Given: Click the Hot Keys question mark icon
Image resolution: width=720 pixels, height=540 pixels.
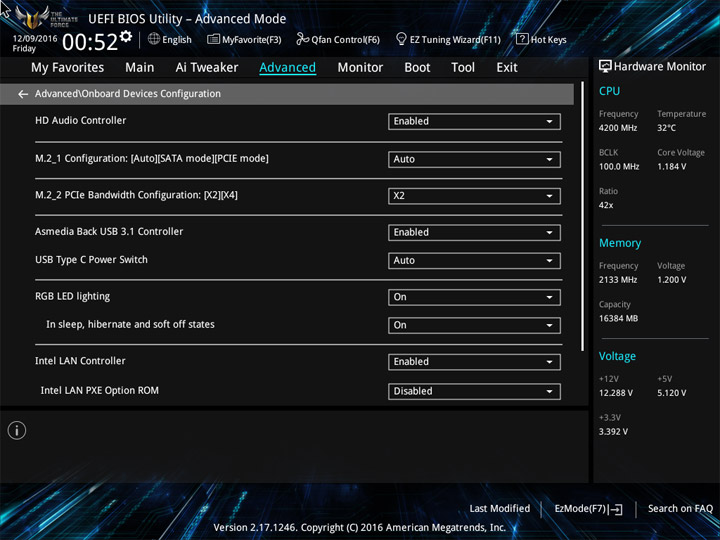Looking at the screenshot, I should click(522, 39).
